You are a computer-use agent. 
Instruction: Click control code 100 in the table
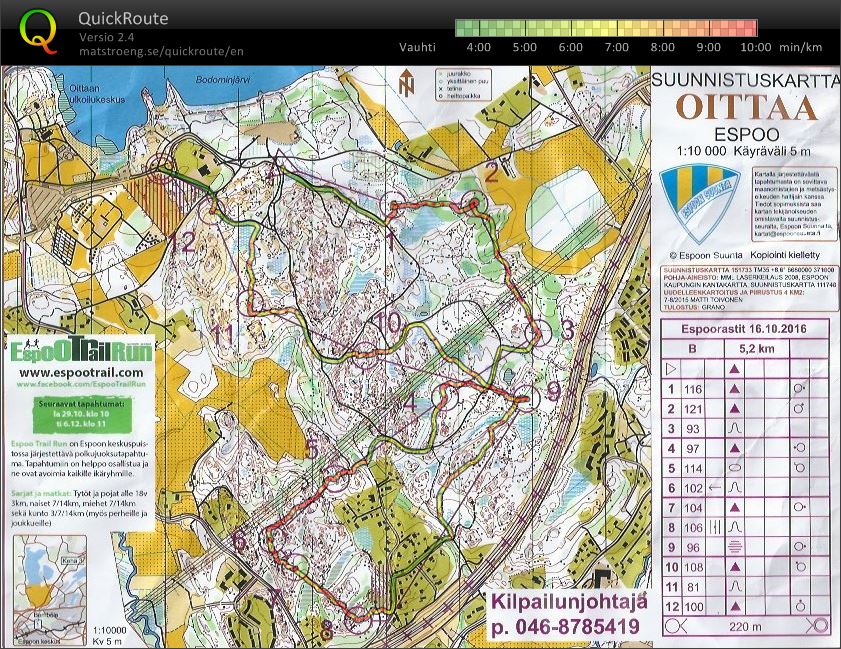tap(693, 607)
